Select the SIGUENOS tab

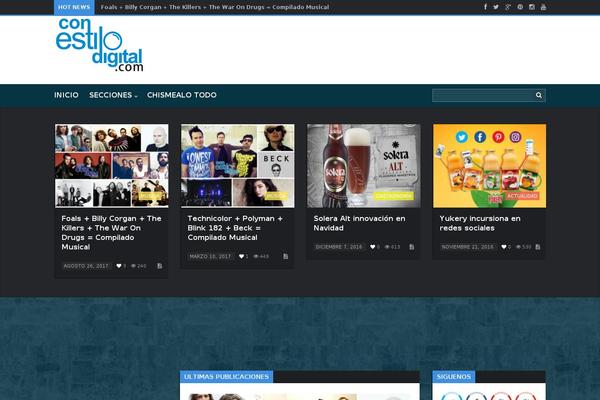(x=453, y=377)
